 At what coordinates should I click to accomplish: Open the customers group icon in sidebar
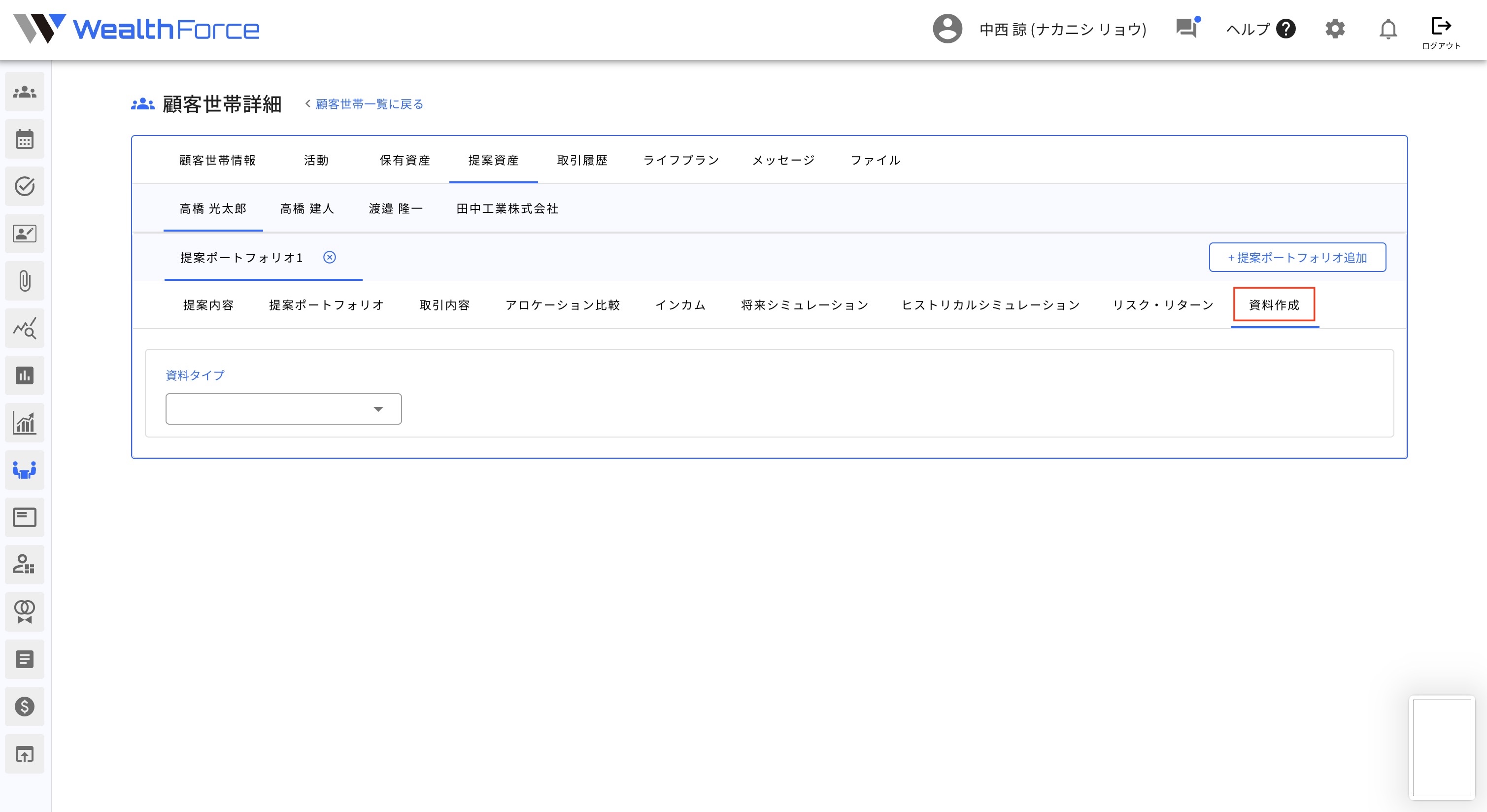tap(25, 92)
